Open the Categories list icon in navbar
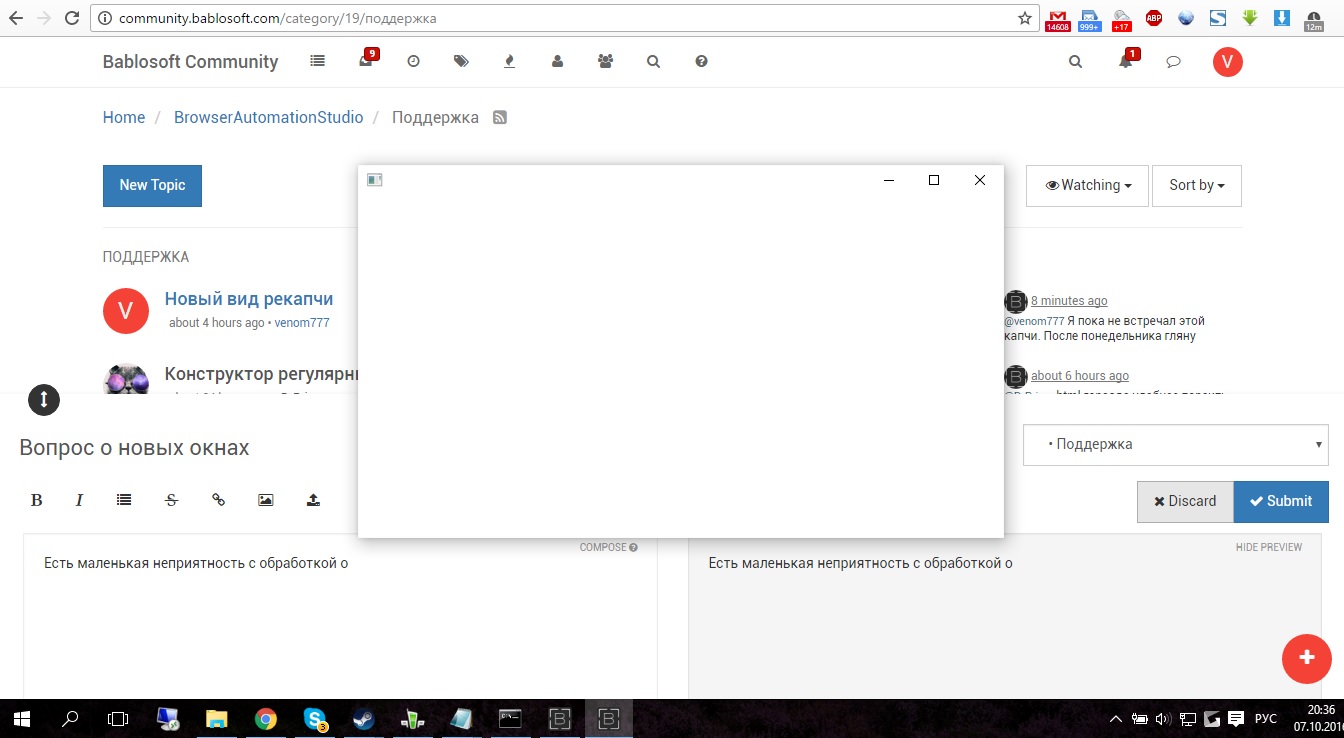The height and width of the screenshot is (738, 1344). pyautogui.click(x=317, y=61)
